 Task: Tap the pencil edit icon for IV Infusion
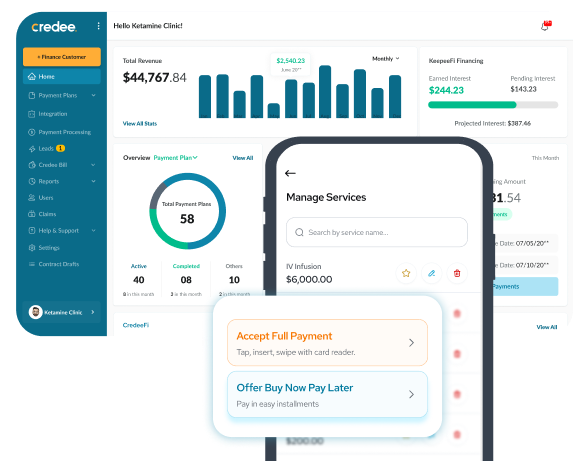pyautogui.click(x=432, y=273)
